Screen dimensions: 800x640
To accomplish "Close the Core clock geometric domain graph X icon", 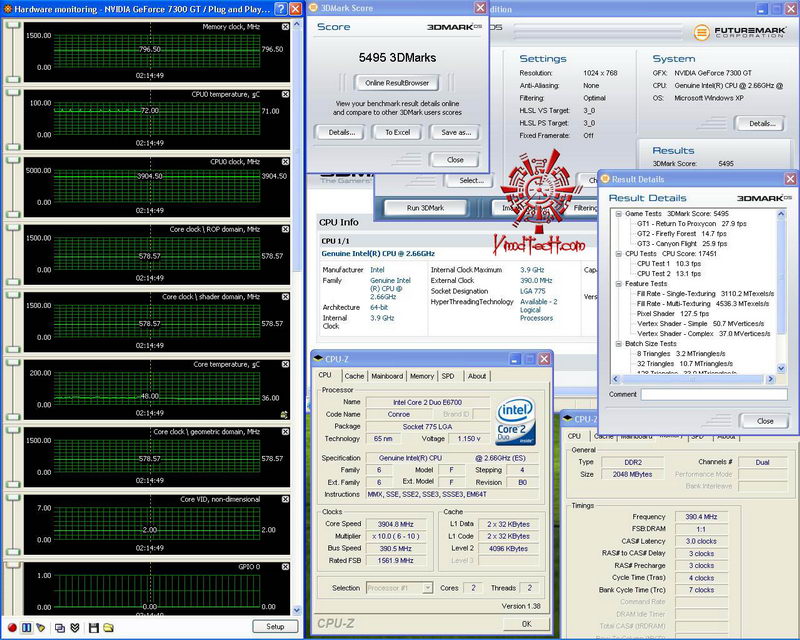I will click(285, 432).
